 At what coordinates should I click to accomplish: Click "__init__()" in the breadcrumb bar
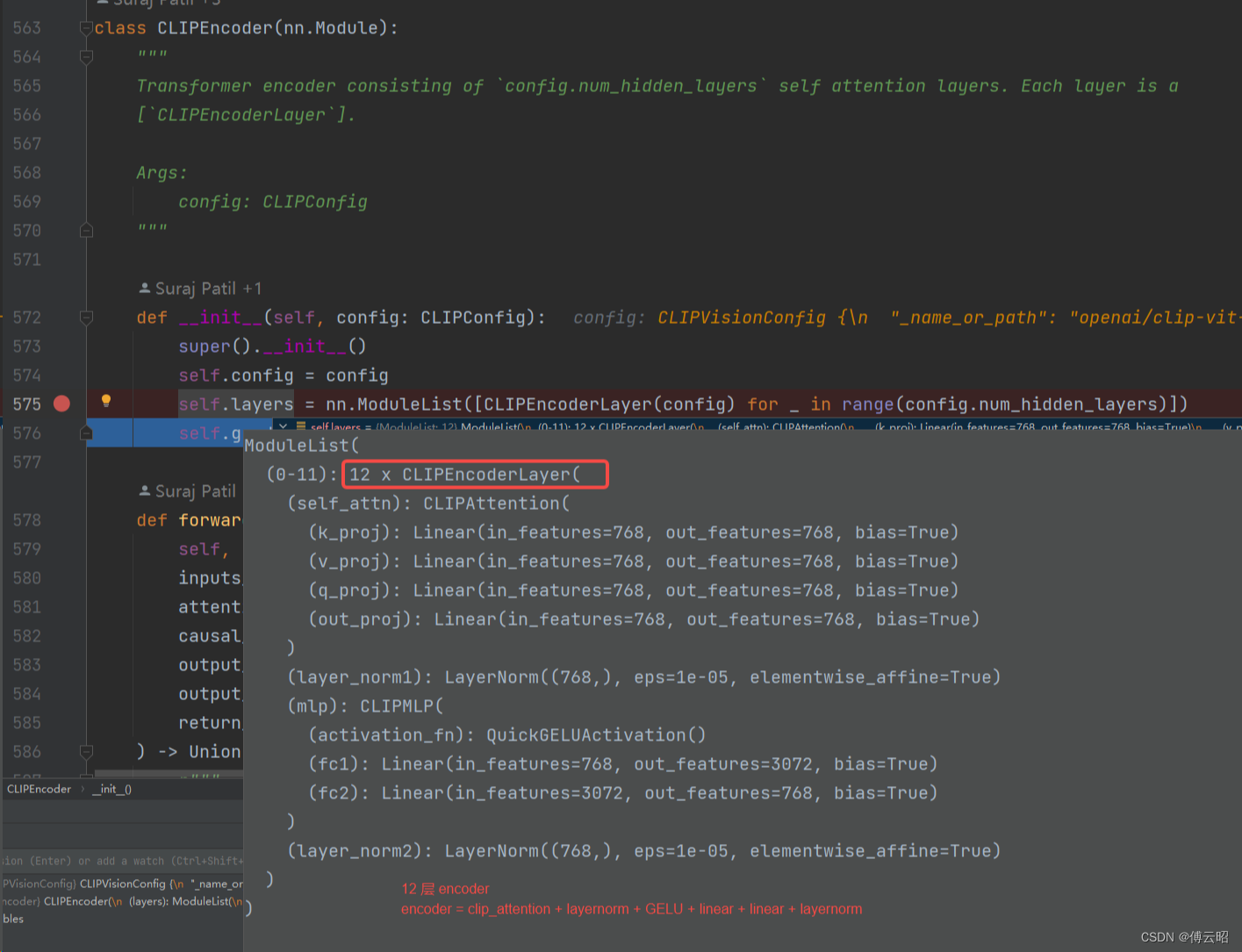point(111,789)
